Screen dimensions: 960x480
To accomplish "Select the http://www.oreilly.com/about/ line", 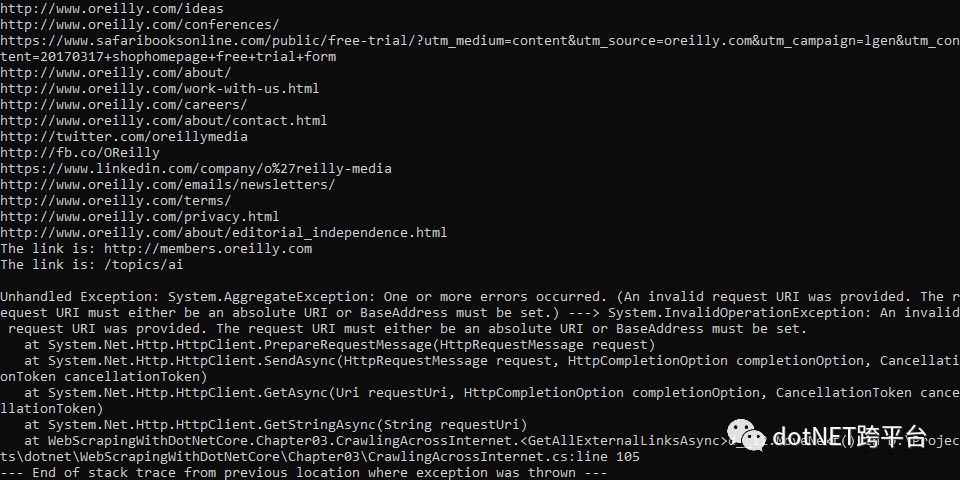I will [116, 73].
